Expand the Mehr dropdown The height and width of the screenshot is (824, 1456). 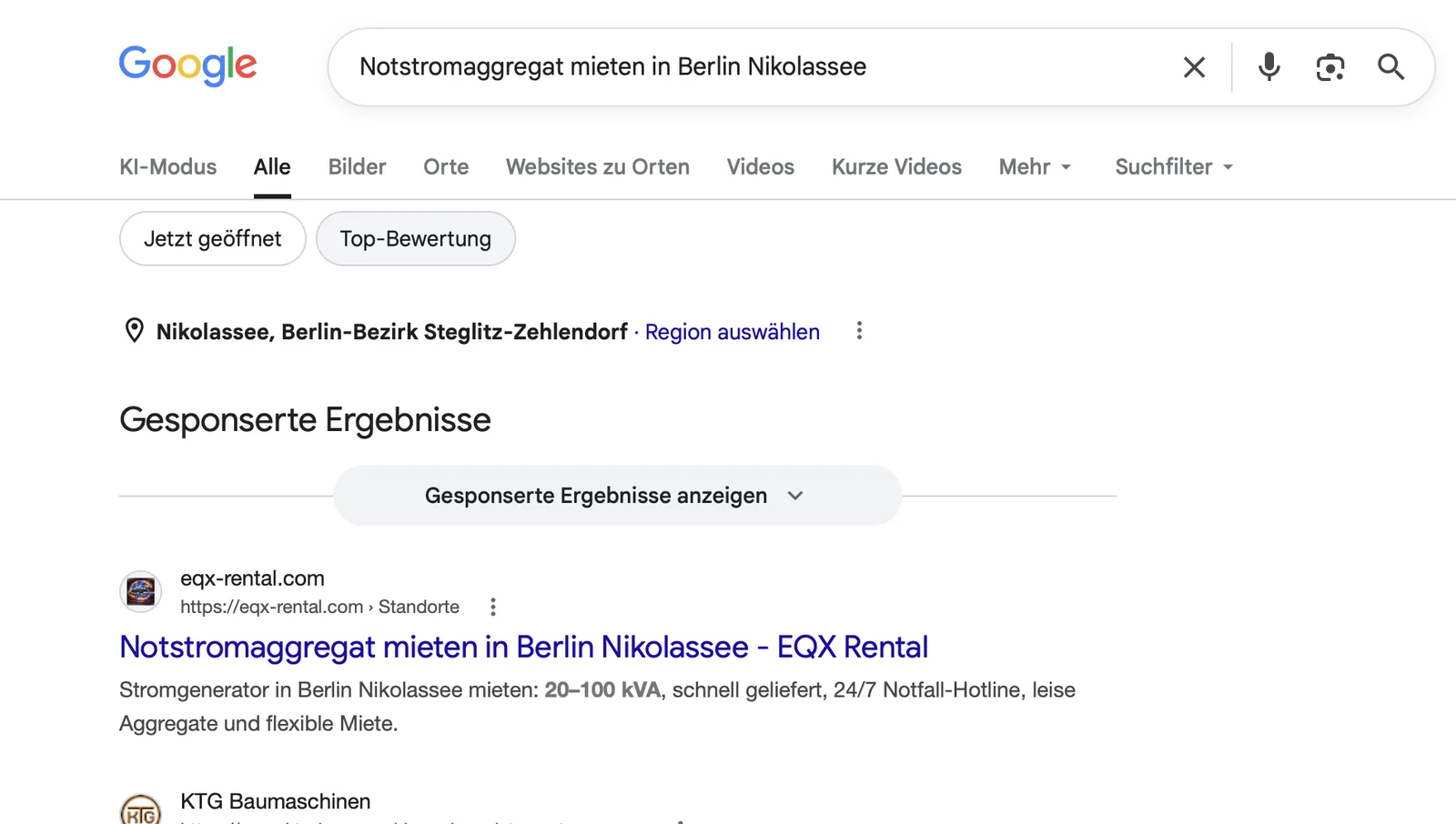point(1035,166)
